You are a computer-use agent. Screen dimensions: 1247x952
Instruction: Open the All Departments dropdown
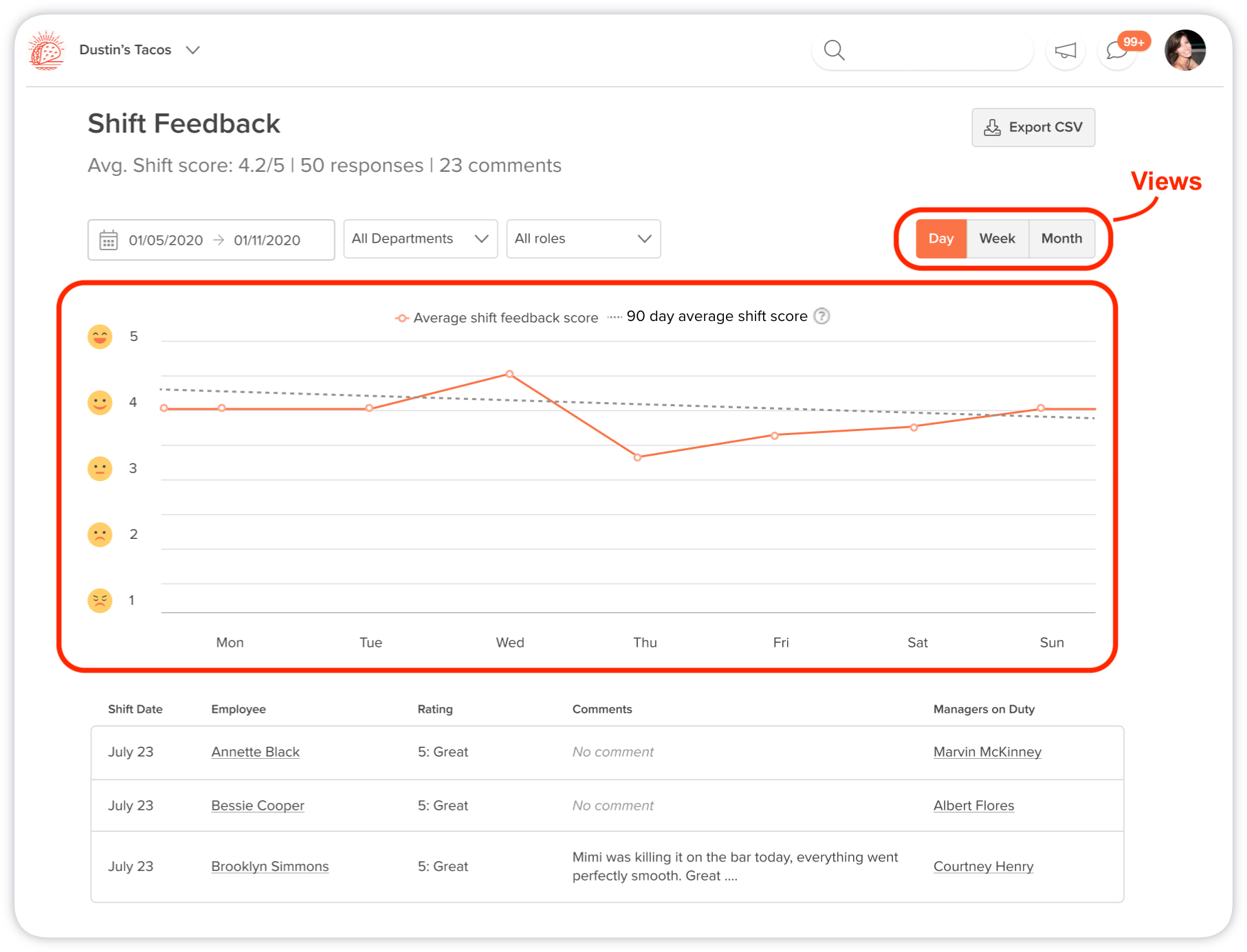420,239
